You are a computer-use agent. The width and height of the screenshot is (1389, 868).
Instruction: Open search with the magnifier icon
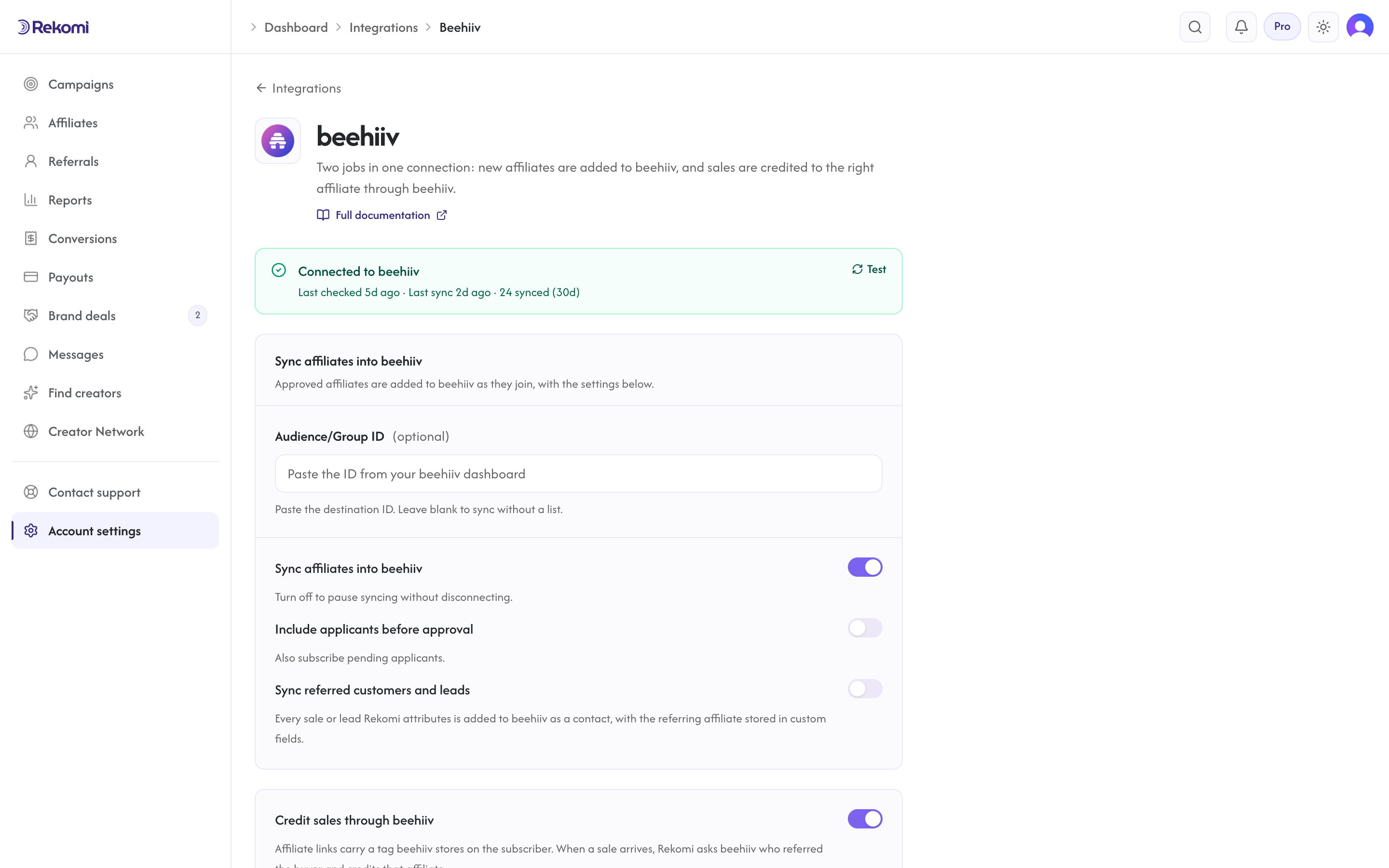tap(1195, 27)
